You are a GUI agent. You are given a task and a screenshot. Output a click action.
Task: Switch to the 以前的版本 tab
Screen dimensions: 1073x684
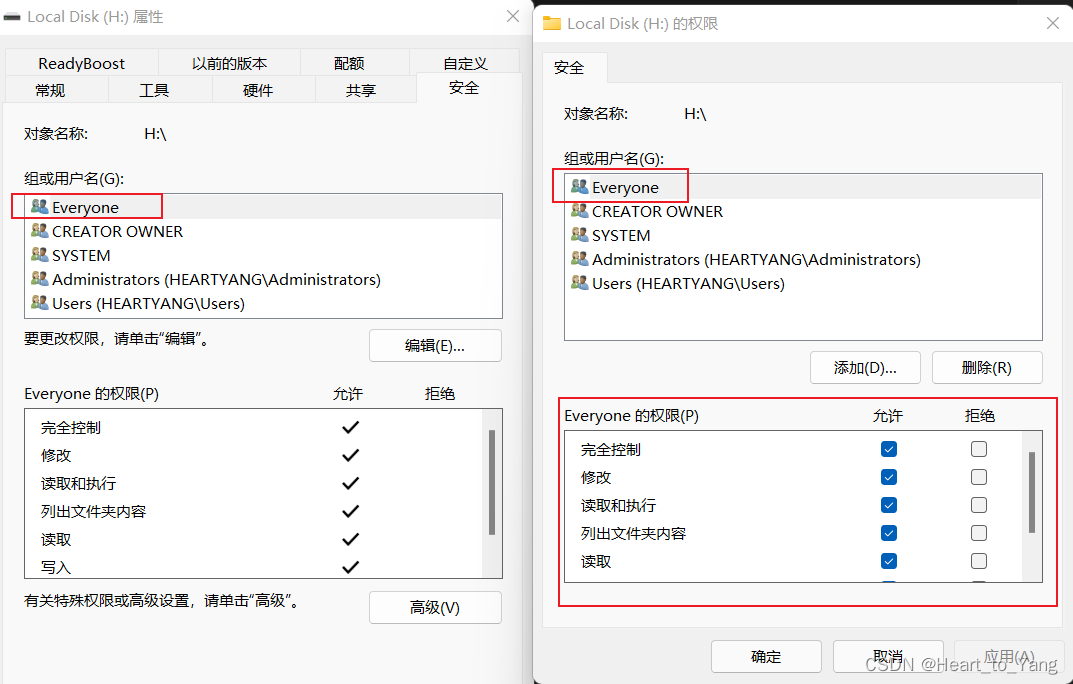[x=228, y=62]
